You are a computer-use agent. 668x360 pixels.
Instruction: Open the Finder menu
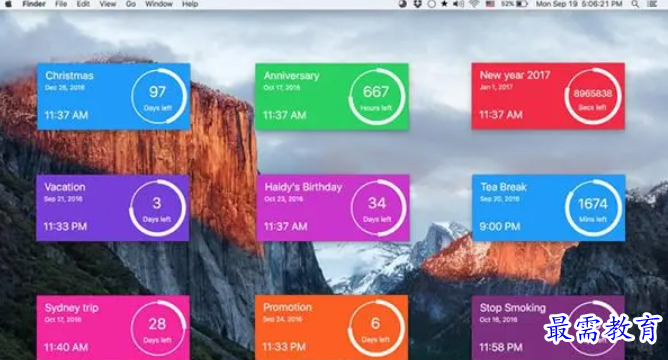click(x=34, y=4)
